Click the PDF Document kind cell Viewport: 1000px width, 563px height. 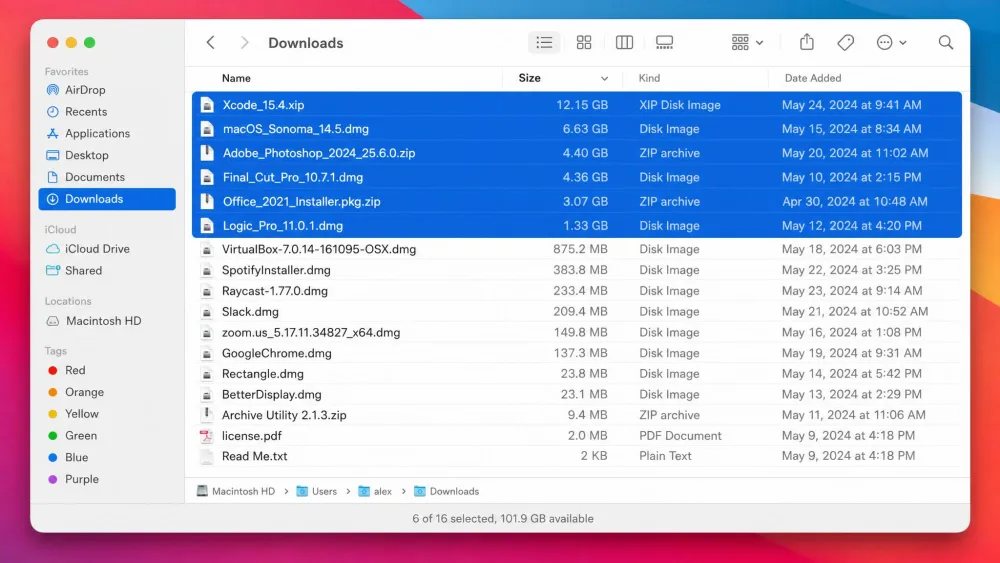pos(680,436)
